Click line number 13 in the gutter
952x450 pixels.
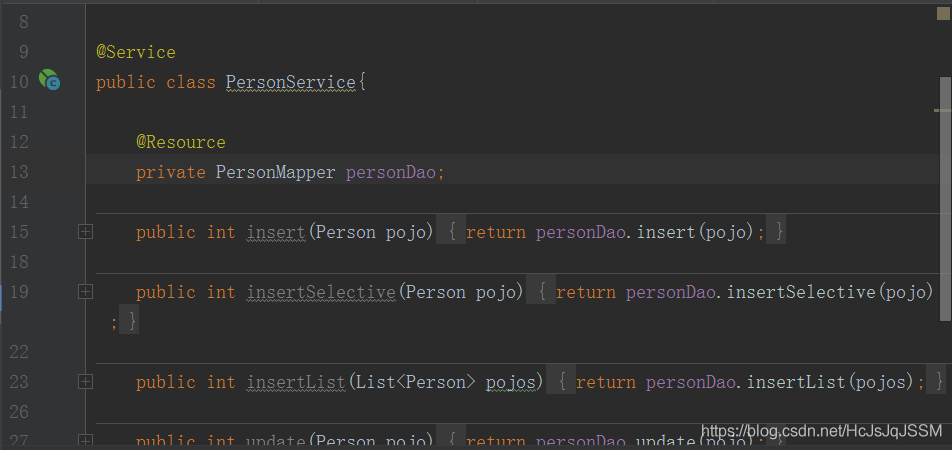coord(19,172)
